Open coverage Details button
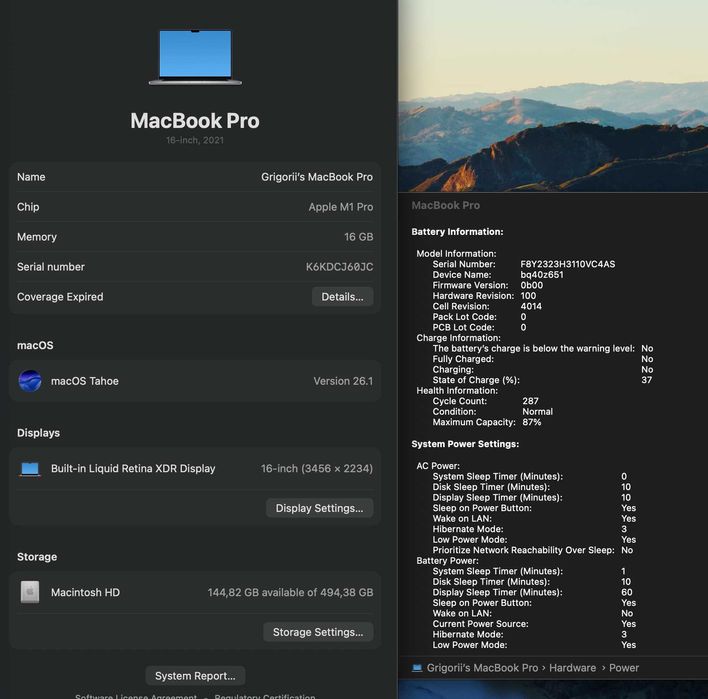This screenshot has width=708, height=699. 342,297
